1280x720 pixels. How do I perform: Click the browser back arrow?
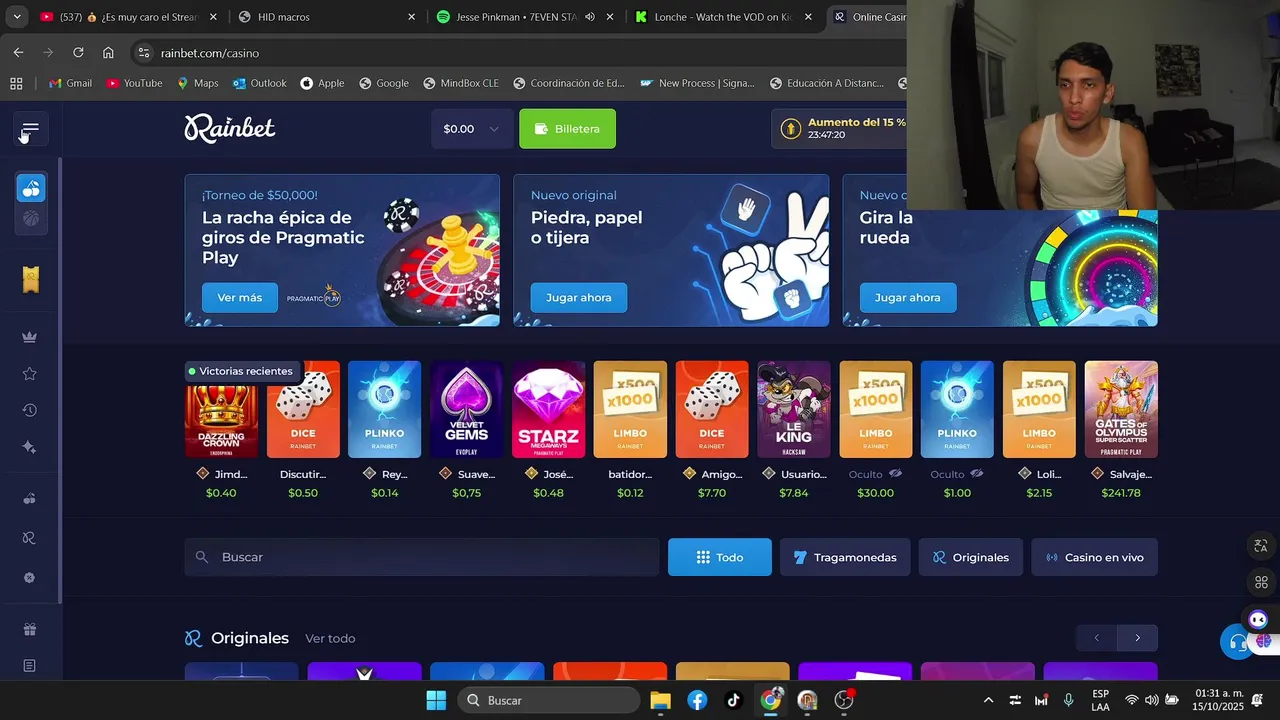(19, 52)
